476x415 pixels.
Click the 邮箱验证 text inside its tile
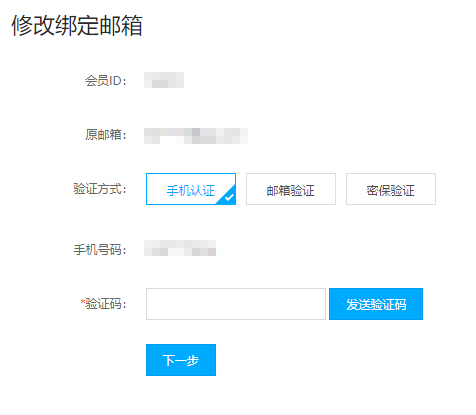(x=291, y=191)
